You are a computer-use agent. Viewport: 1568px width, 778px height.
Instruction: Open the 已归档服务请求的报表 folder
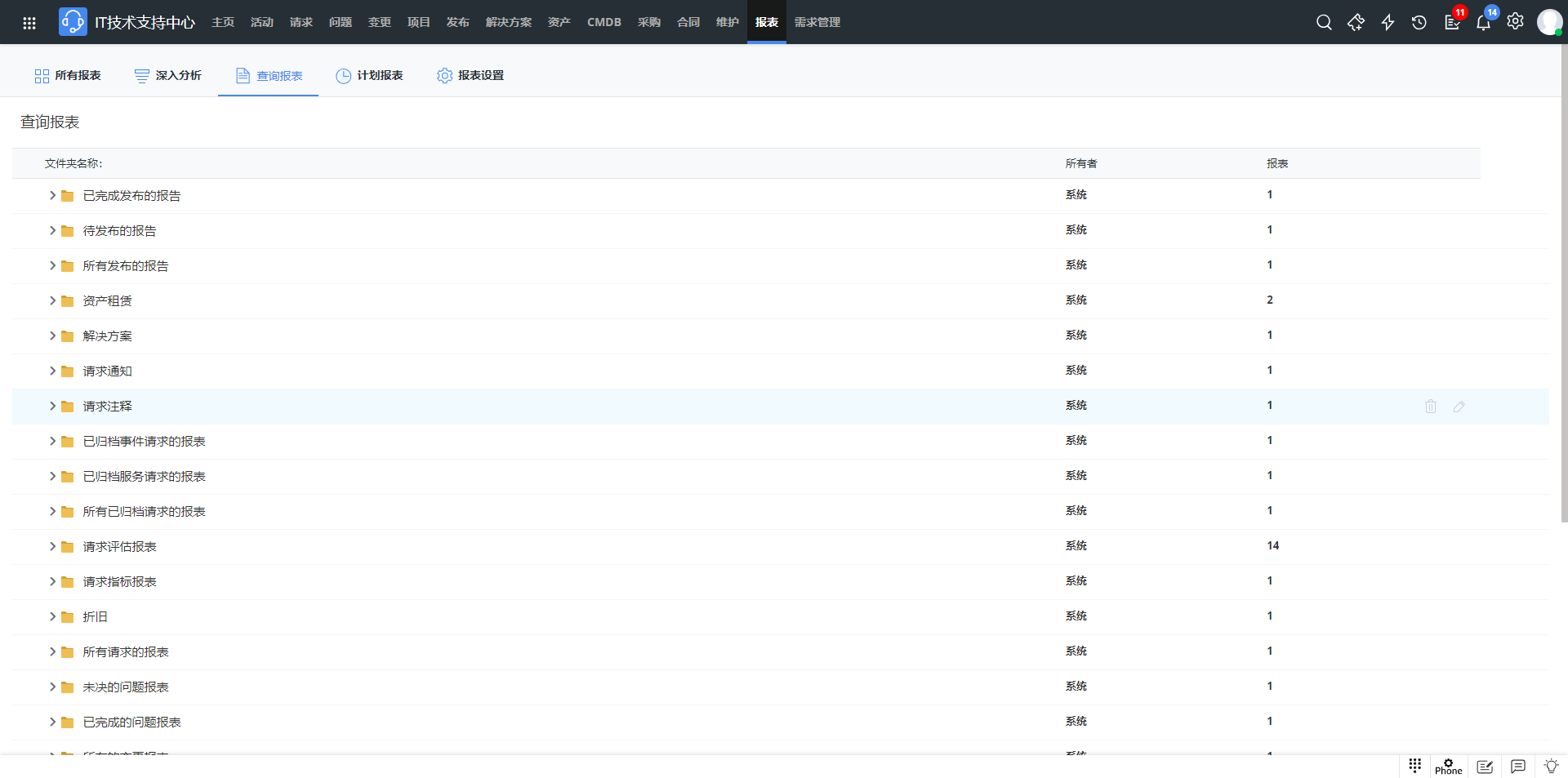[144, 477]
